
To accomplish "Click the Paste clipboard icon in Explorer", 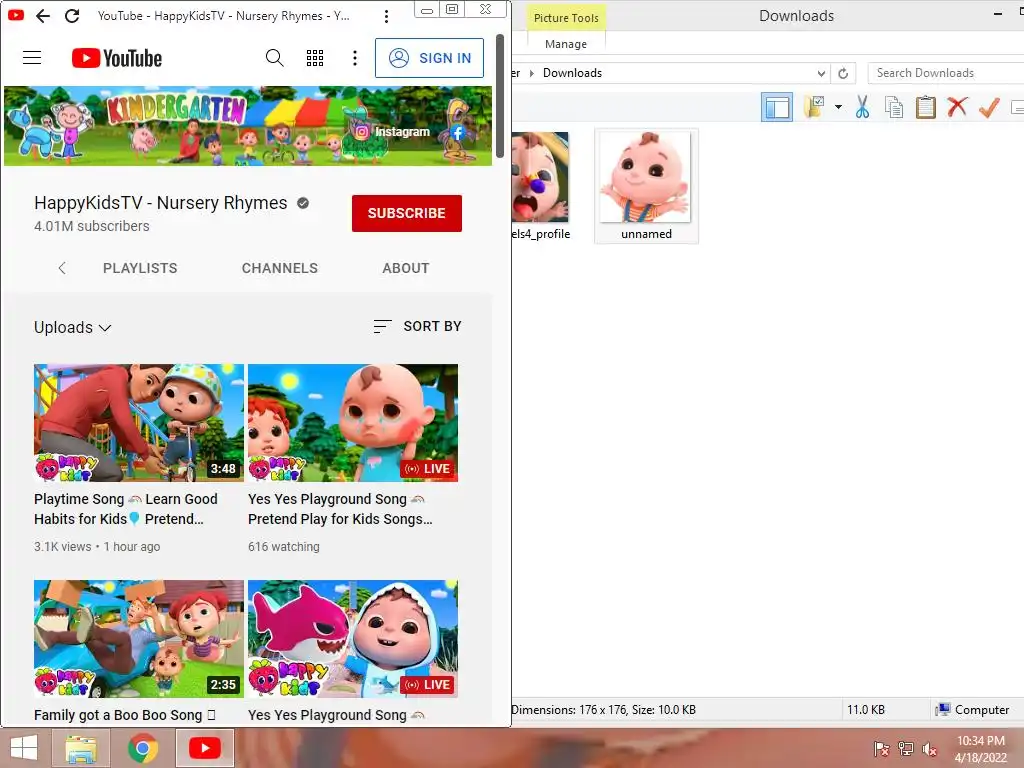I will tap(925, 107).
